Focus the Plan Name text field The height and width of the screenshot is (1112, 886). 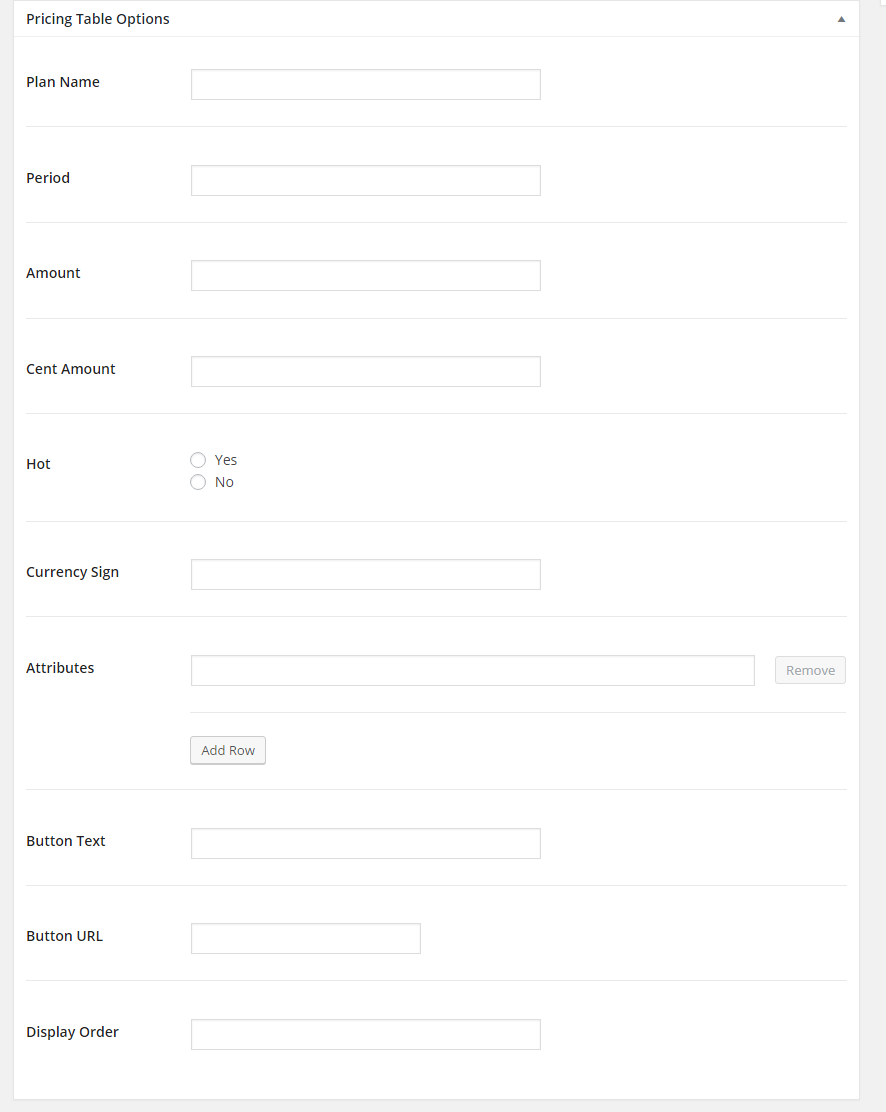point(365,85)
